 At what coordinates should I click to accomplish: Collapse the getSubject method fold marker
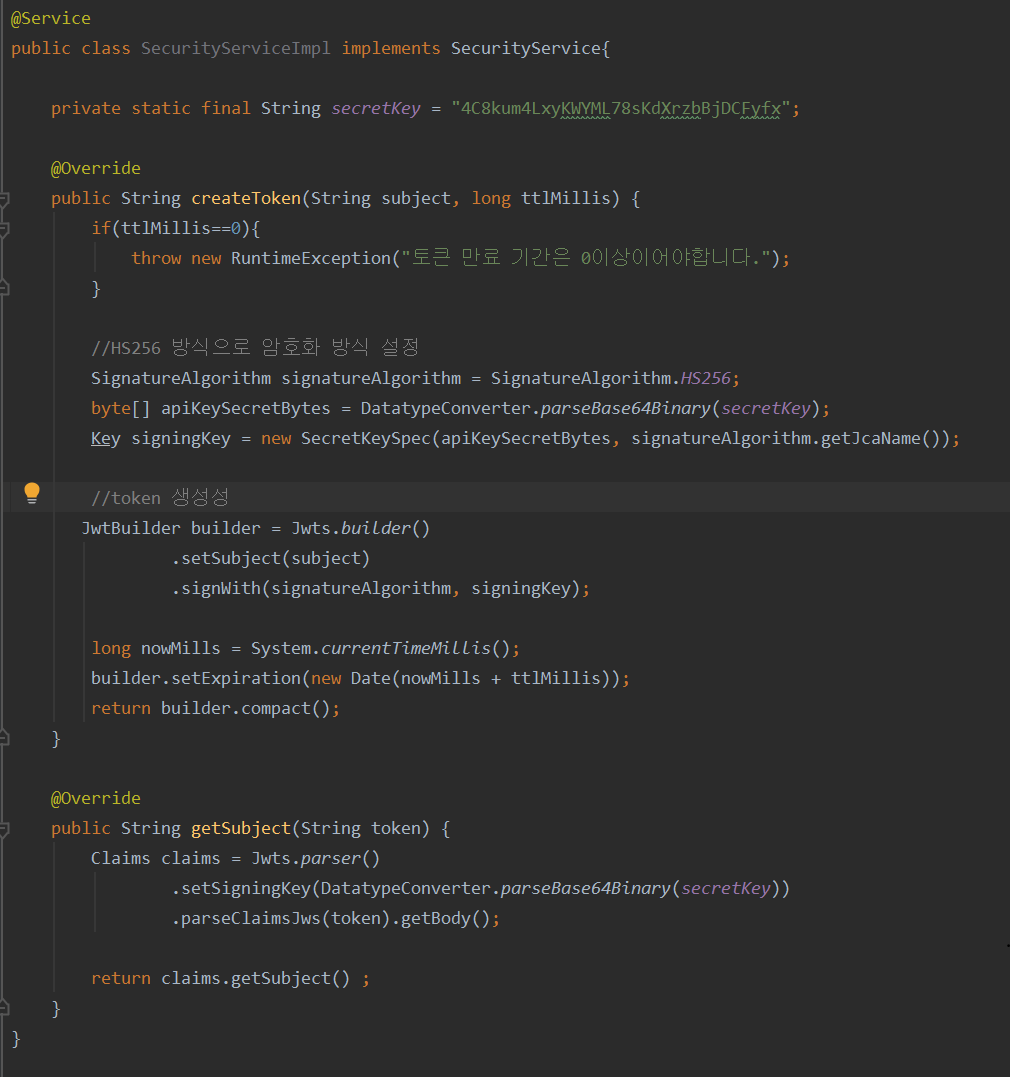(3, 830)
